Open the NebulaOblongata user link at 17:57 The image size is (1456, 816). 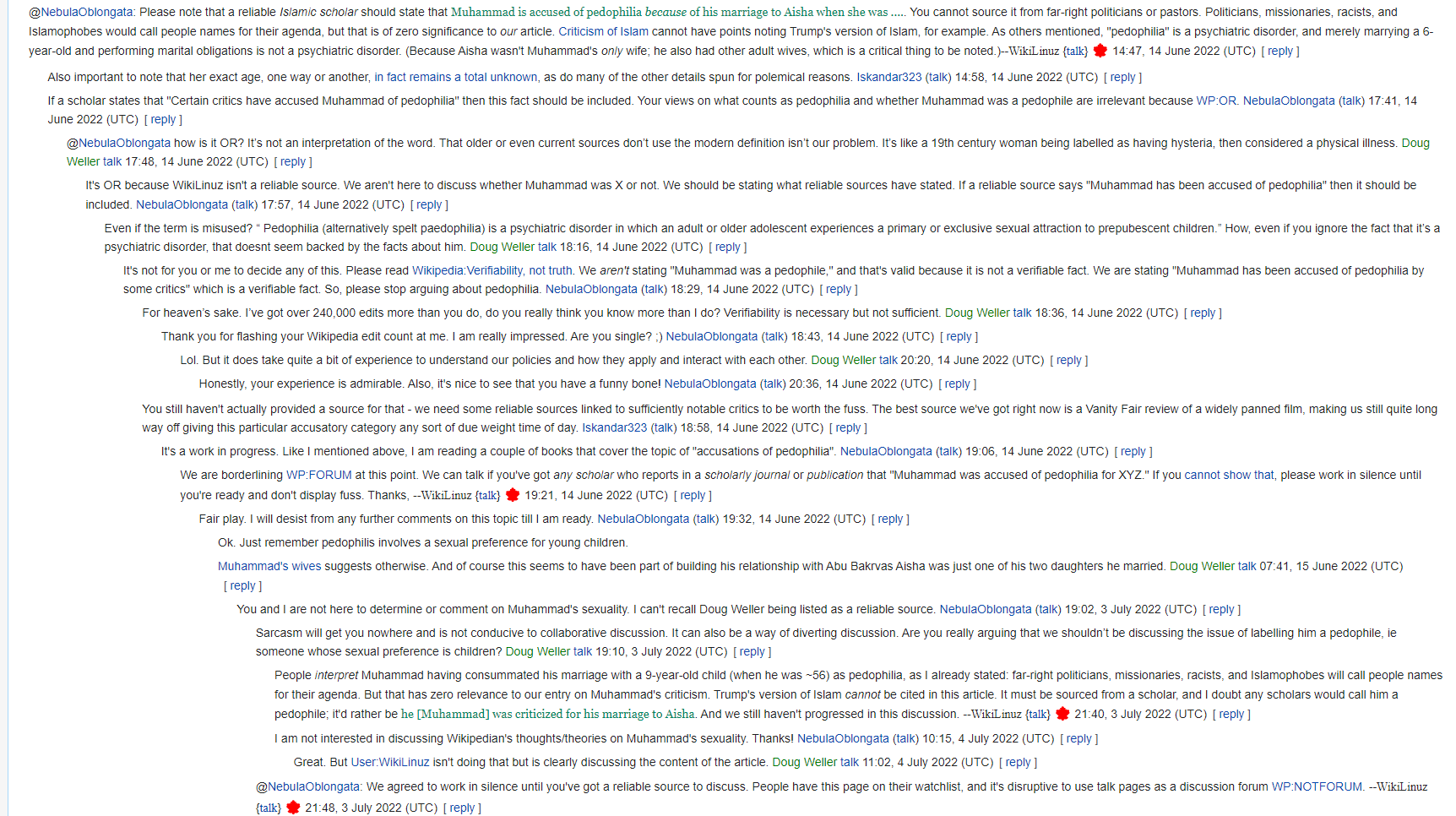pyautogui.click(x=182, y=204)
